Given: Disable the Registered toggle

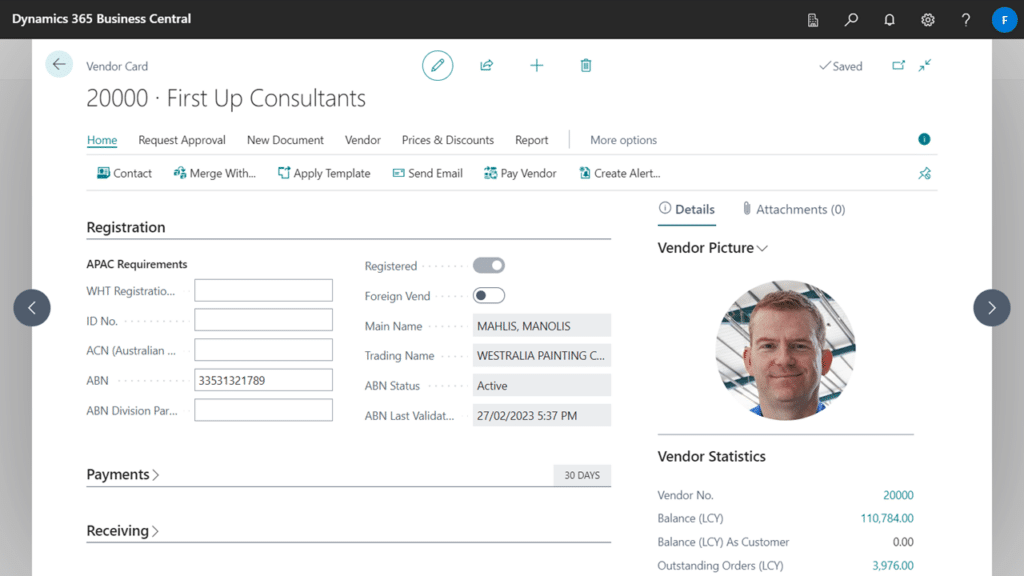Looking at the screenshot, I should tap(489, 265).
